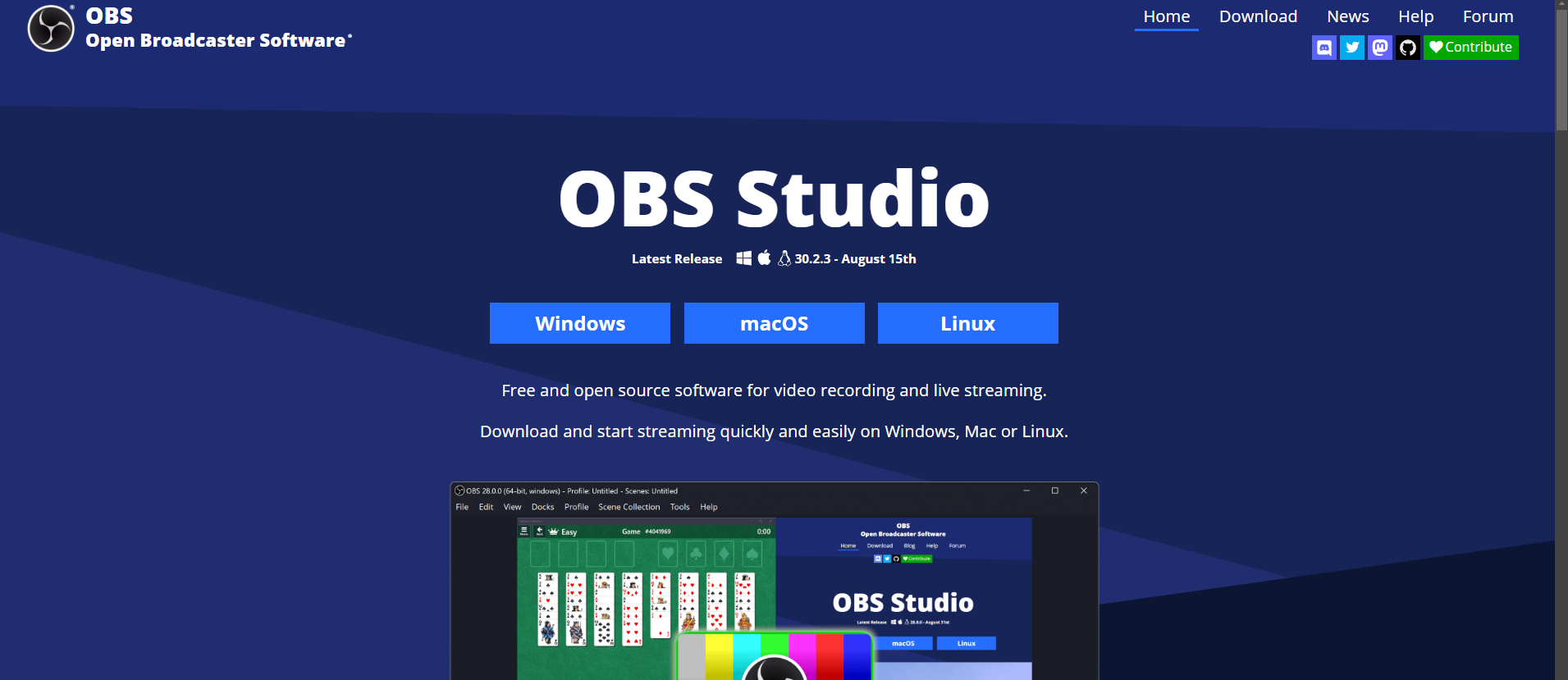Click the Windows download button
This screenshot has width=1568, height=680.
(580, 323)
